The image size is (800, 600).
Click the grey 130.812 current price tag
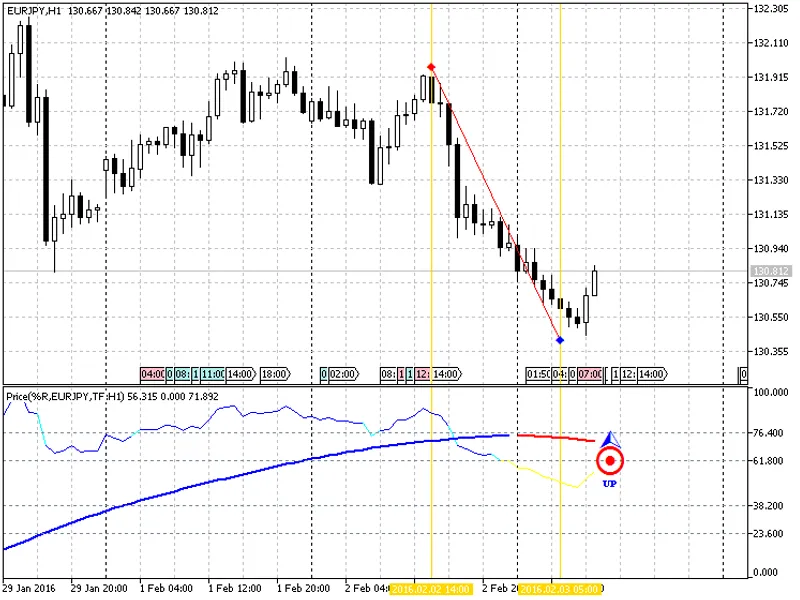pyautogui.click(x=771, y=271)
